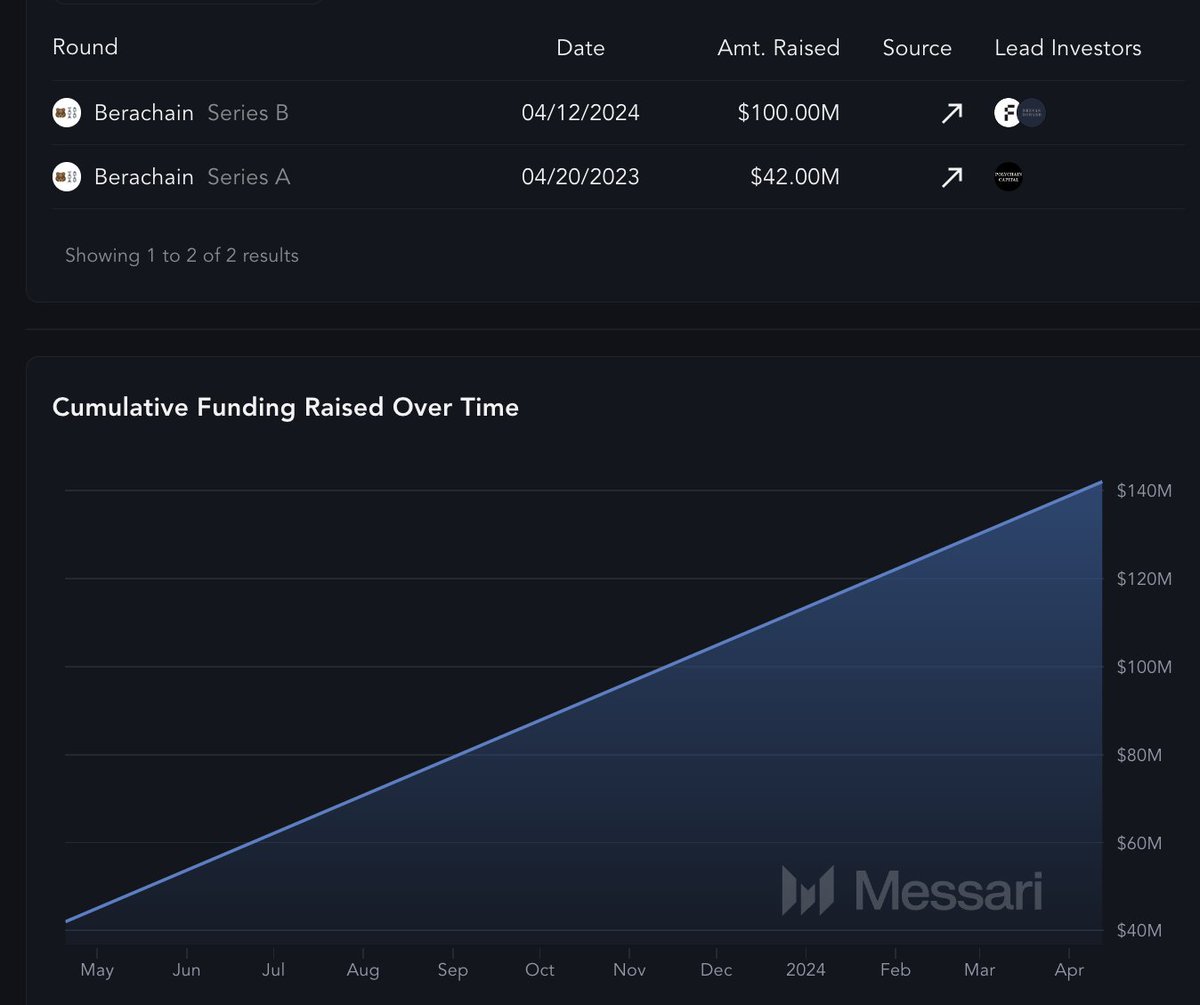1200x1005 pixels.
Task: Click chart line endpoint at $142M peak
Action: (1101, 482)
